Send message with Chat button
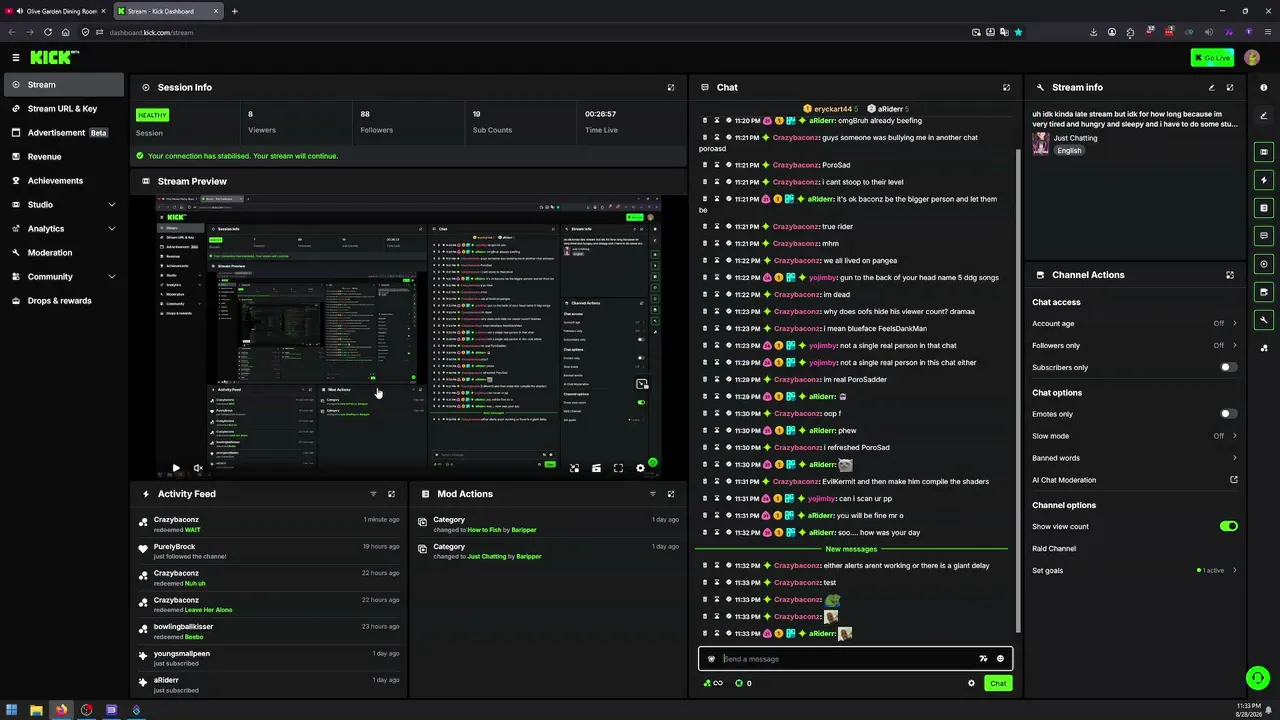 tap(998, 684)
